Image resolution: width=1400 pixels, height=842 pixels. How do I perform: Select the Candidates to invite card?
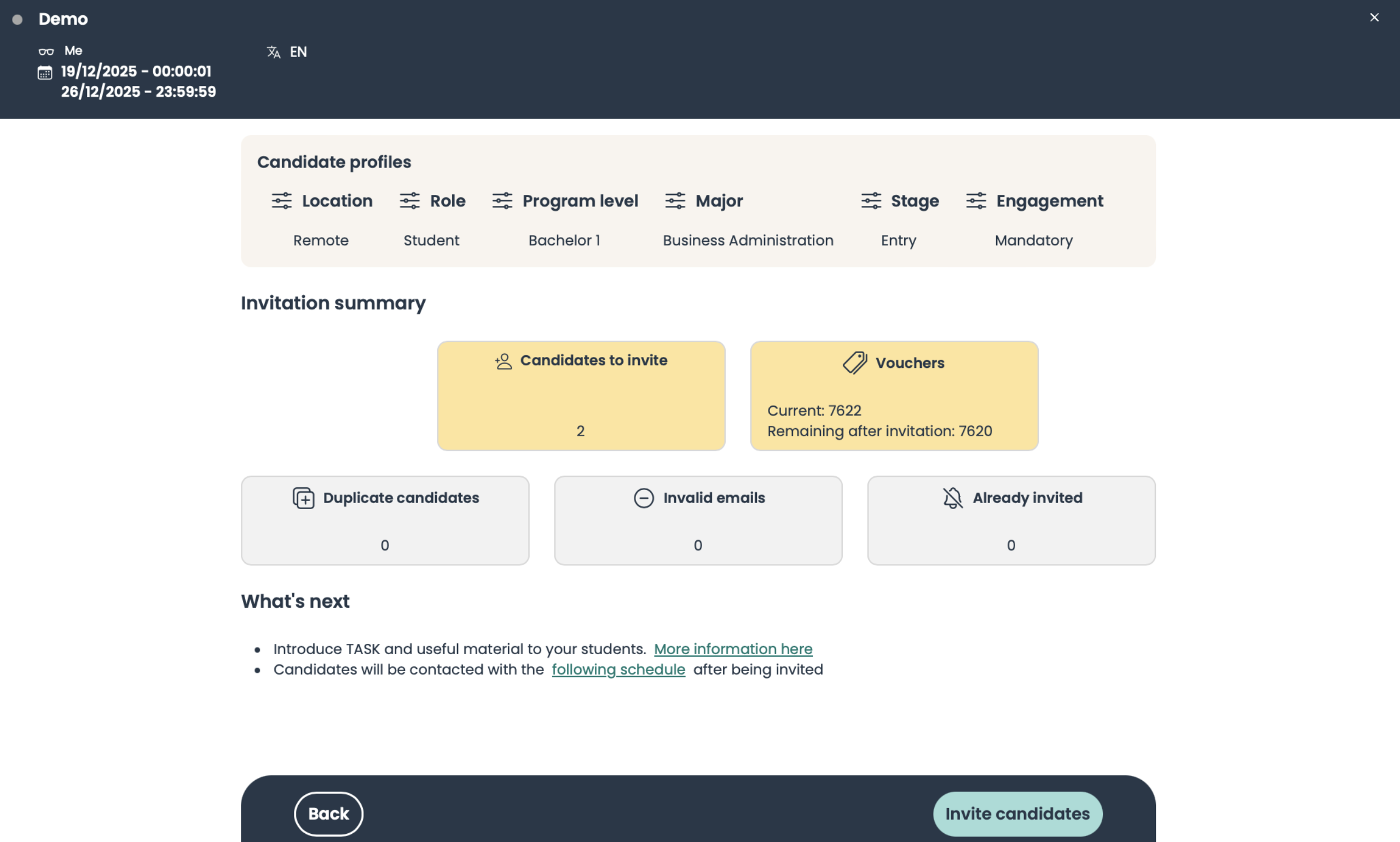(x=581, y=396)
